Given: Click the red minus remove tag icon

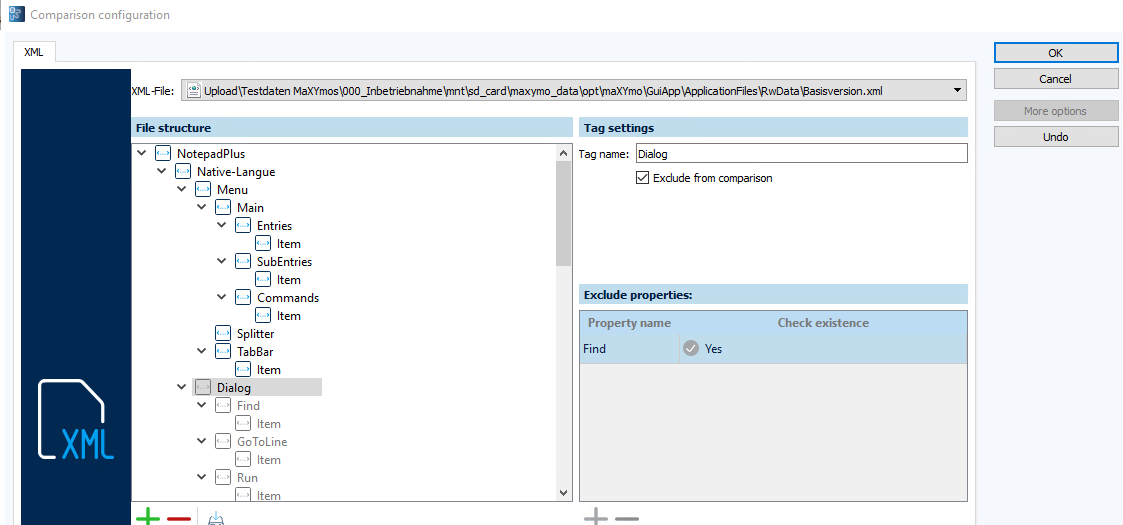Looking at the screenshot, I should (179, 517).
